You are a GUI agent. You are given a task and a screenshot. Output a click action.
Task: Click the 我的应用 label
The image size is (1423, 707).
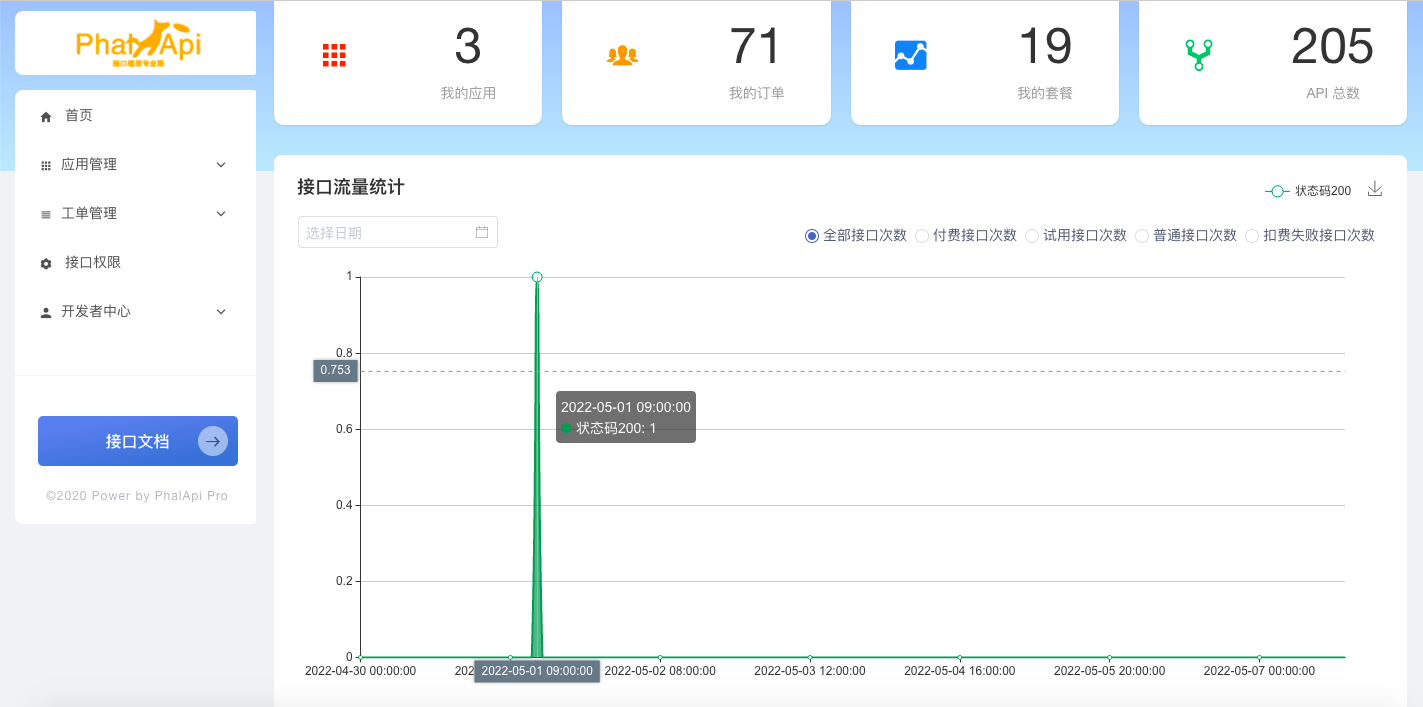tap(468, 93)
